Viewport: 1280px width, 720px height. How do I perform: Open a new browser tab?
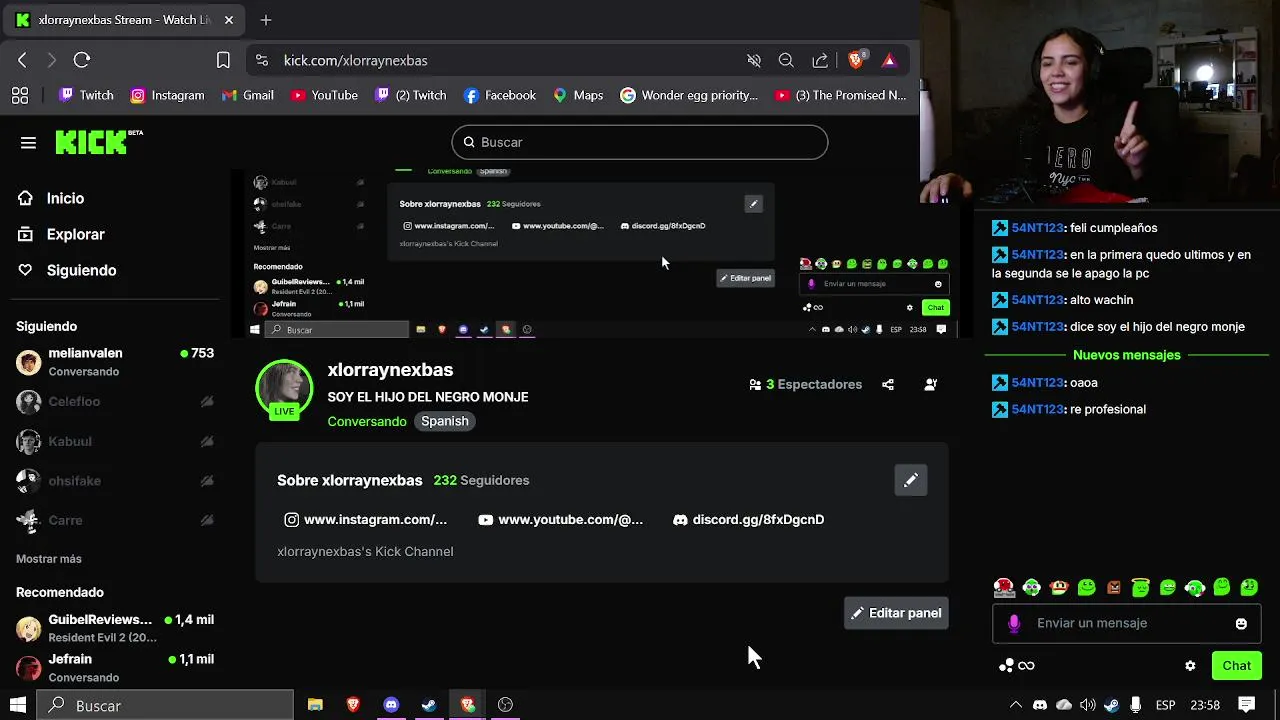tap(265, 20)
